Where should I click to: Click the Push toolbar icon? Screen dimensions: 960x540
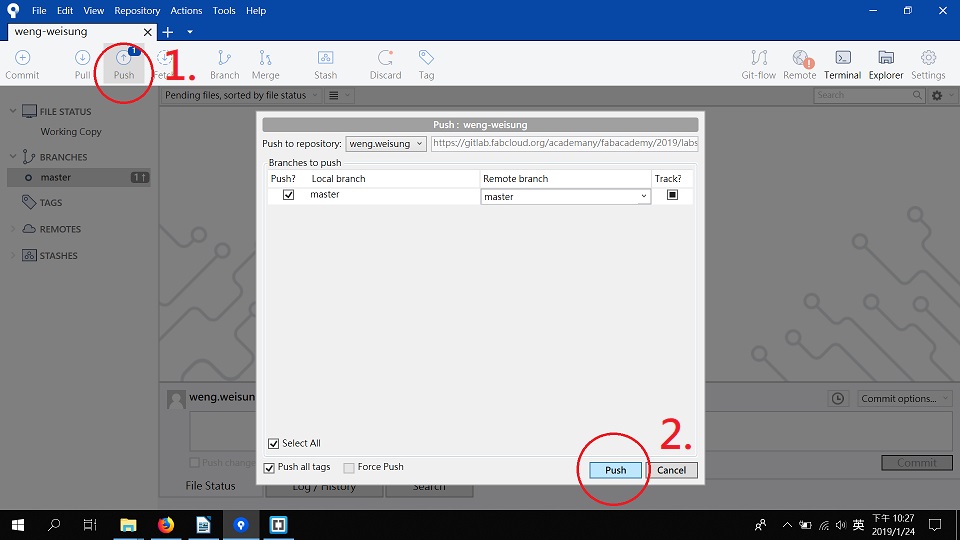[x=124, y=64]
